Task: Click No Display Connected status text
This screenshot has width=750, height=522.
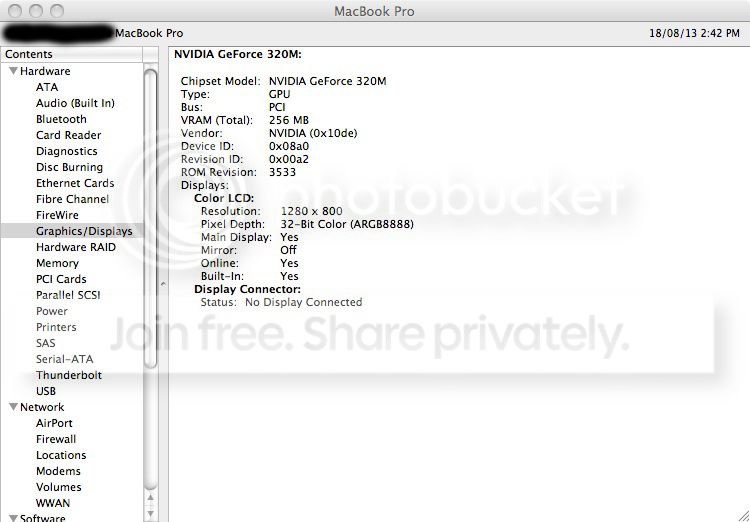Action: coord(303,302)
